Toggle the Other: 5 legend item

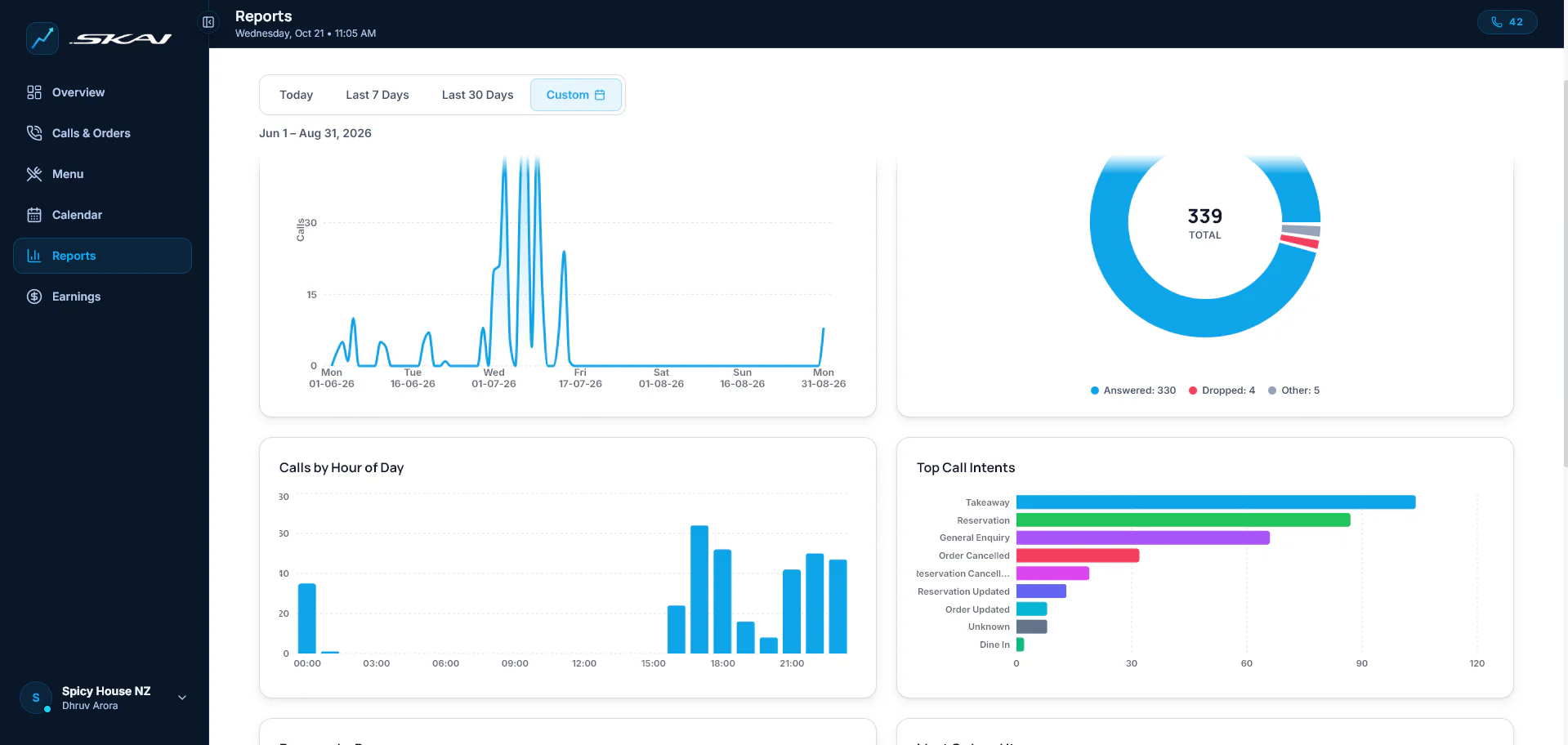tap(1293, 390)
